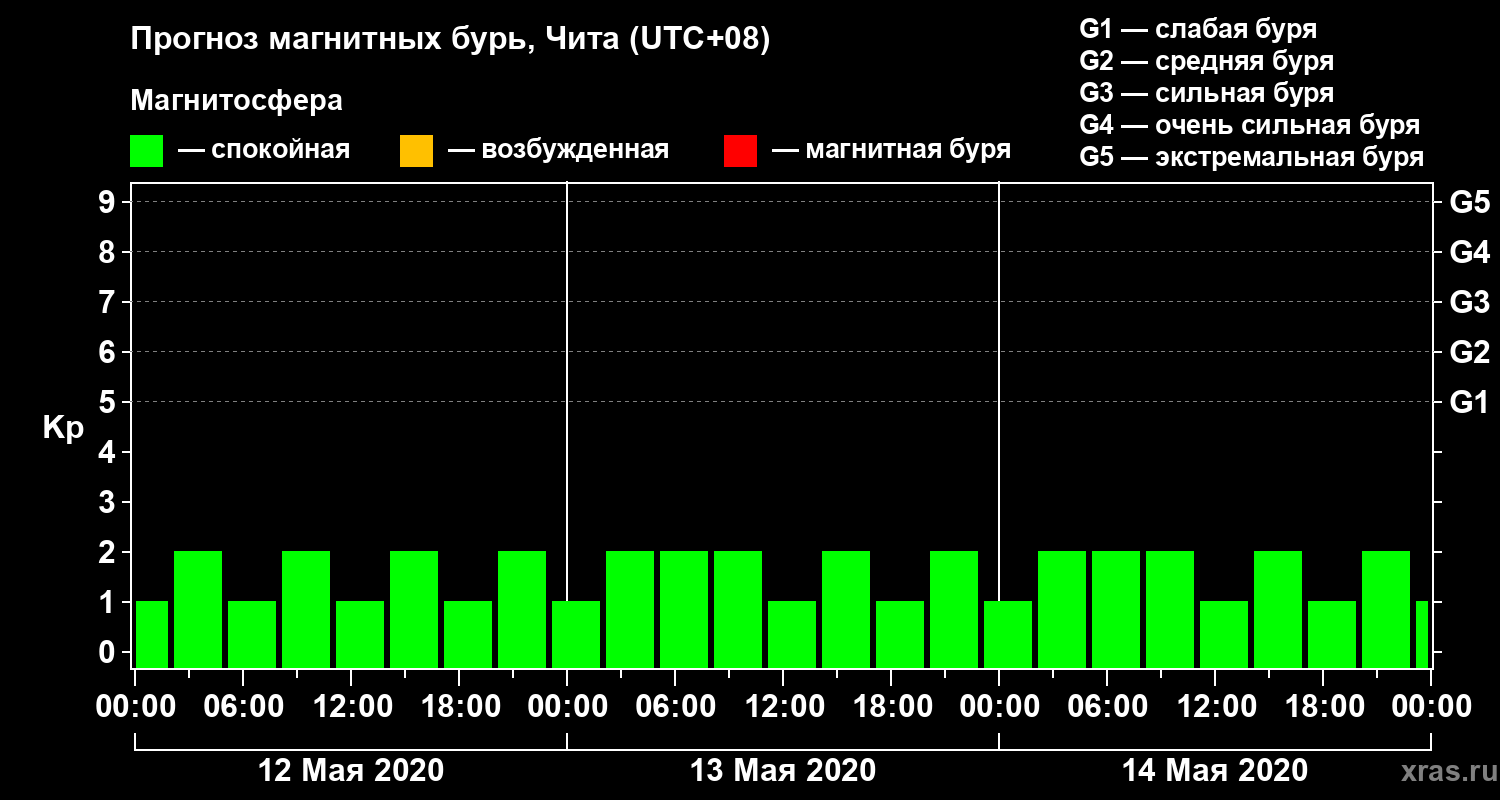Screen dimensions: 1500x800
Task: Click the 'Kp' axis title
Action: (63, 428)
